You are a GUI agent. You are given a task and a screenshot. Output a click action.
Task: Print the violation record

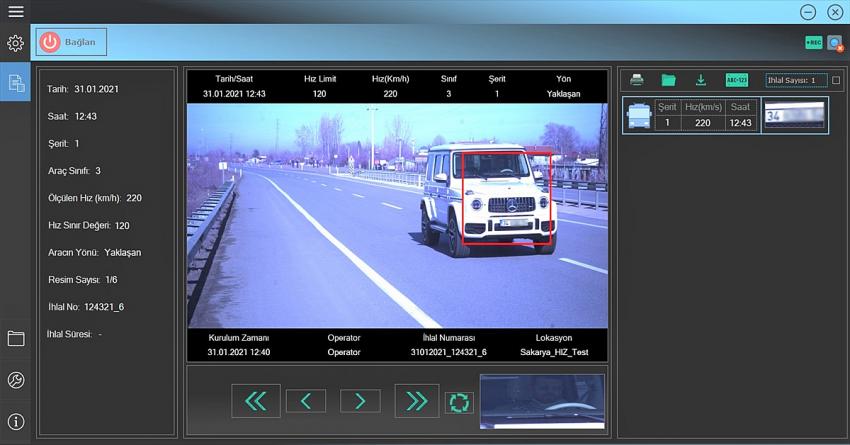click(637, 80)
